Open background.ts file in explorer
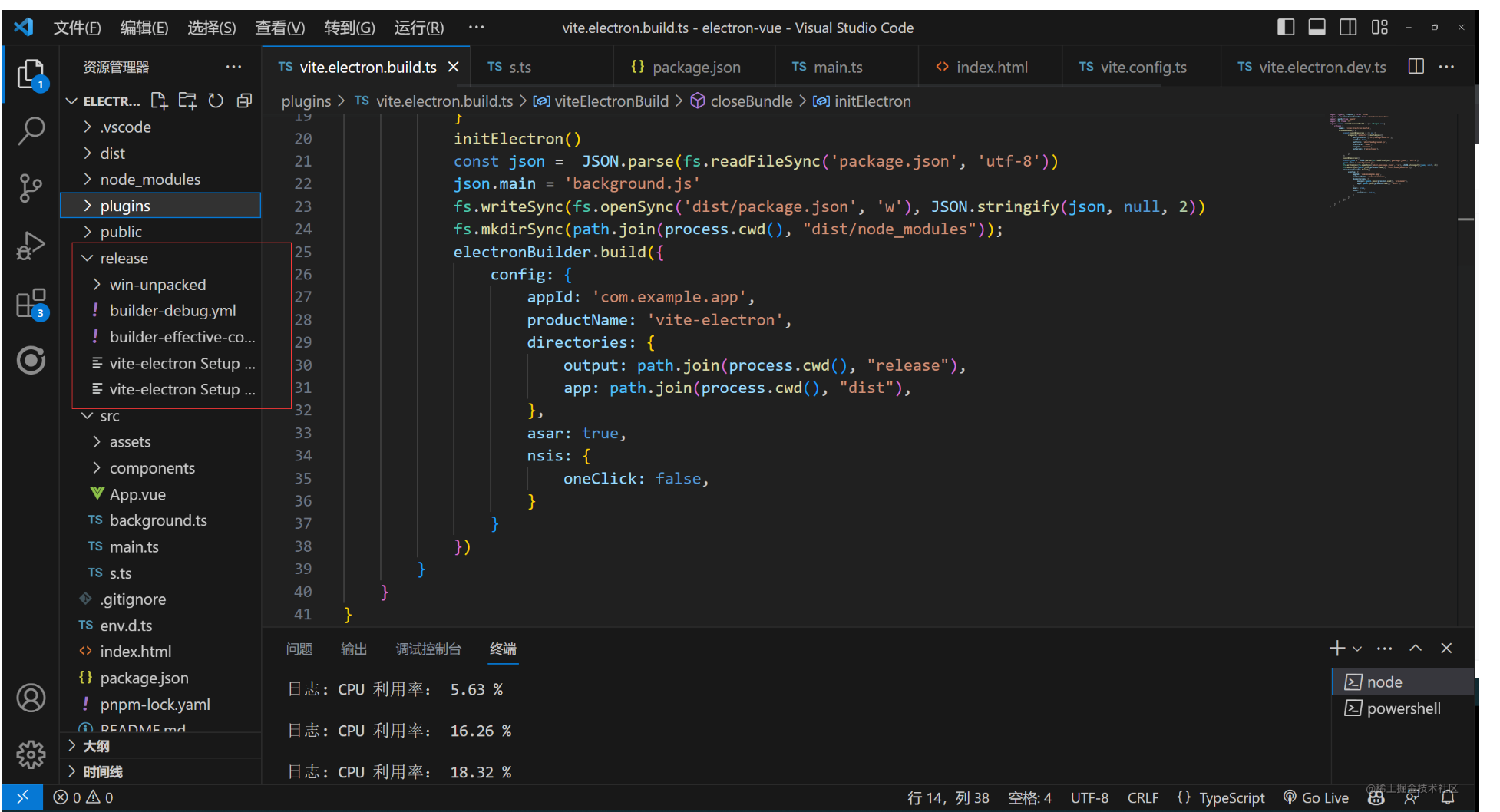 pyautogui.click(x=158, y=521)
